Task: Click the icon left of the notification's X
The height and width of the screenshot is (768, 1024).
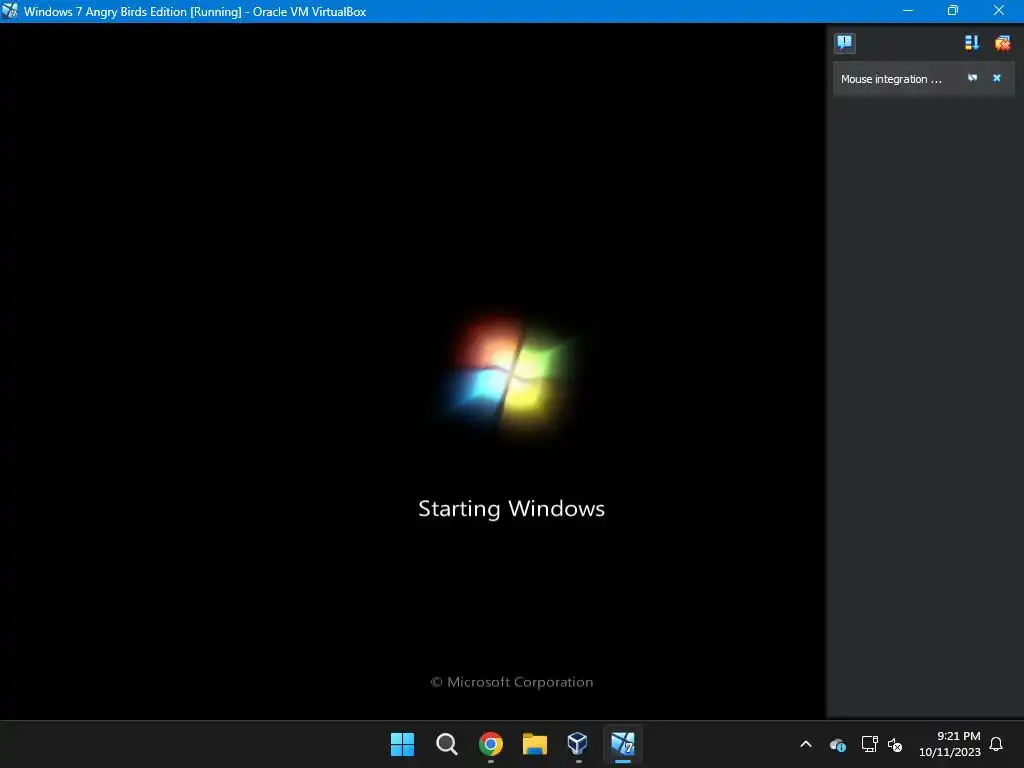Action: tap(972, 78)
